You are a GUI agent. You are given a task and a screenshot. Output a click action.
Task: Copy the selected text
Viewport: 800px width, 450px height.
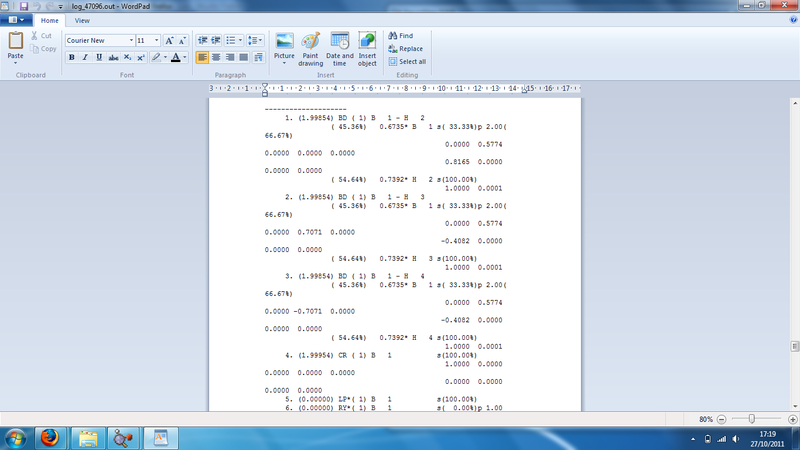pos(43,49)
